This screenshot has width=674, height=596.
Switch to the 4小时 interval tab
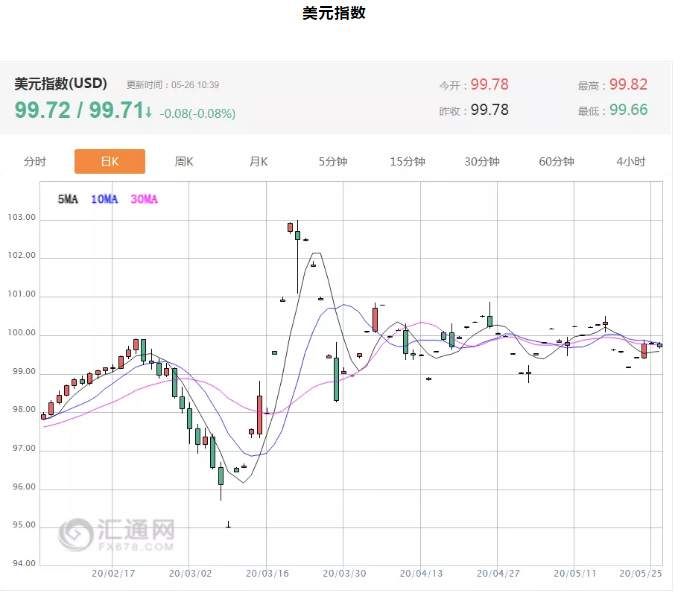click(x=631, y=162)
